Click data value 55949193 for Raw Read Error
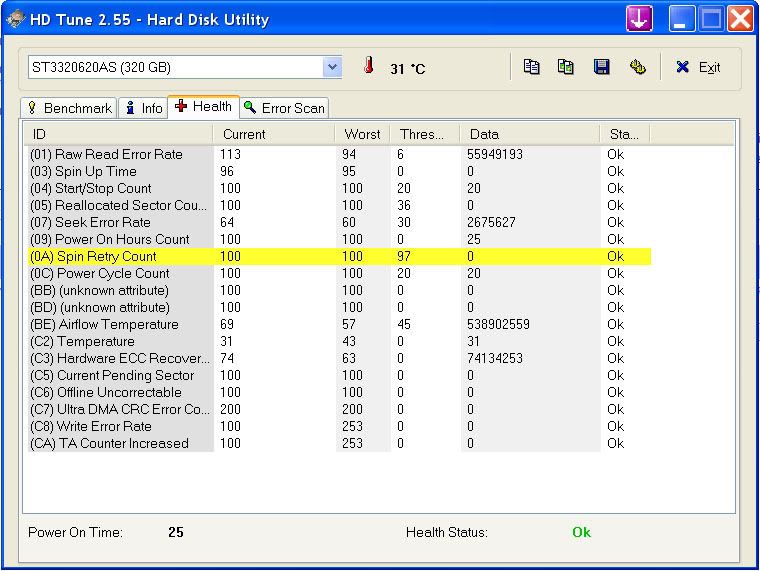 495,154
